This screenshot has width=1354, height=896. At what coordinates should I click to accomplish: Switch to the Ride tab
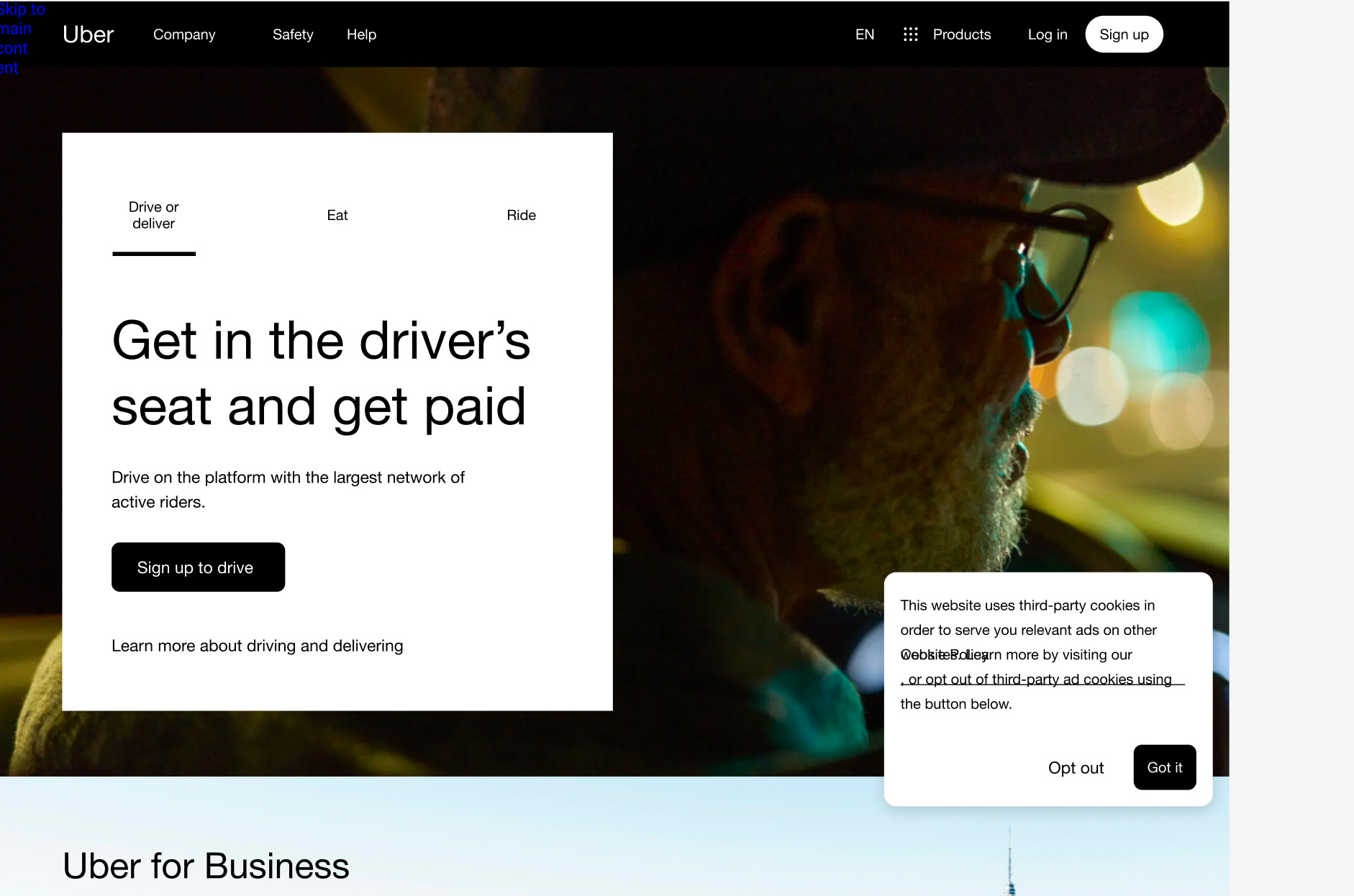coord(521,214)
